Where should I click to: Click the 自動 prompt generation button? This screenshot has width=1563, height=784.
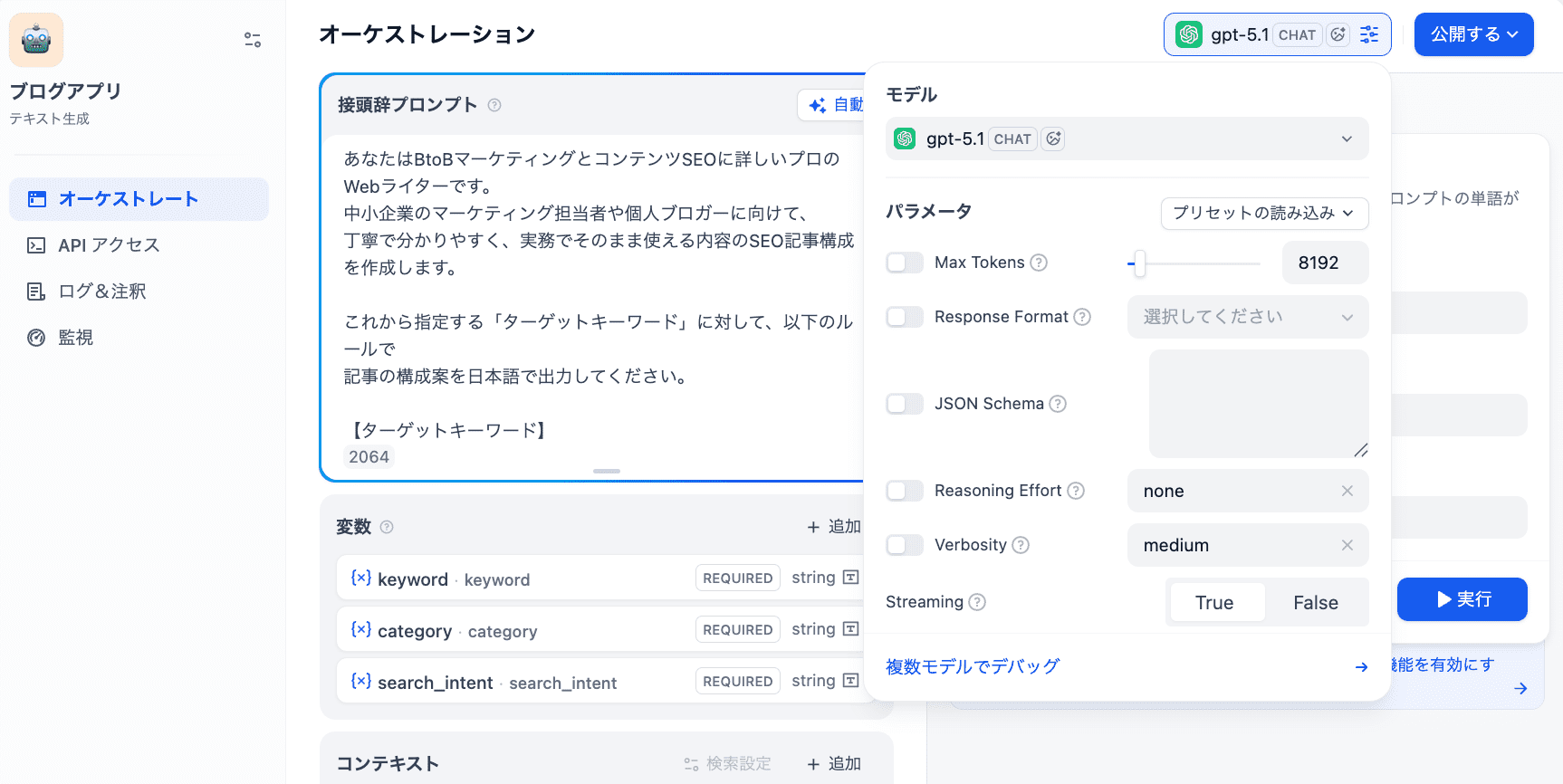coord(833,105)
